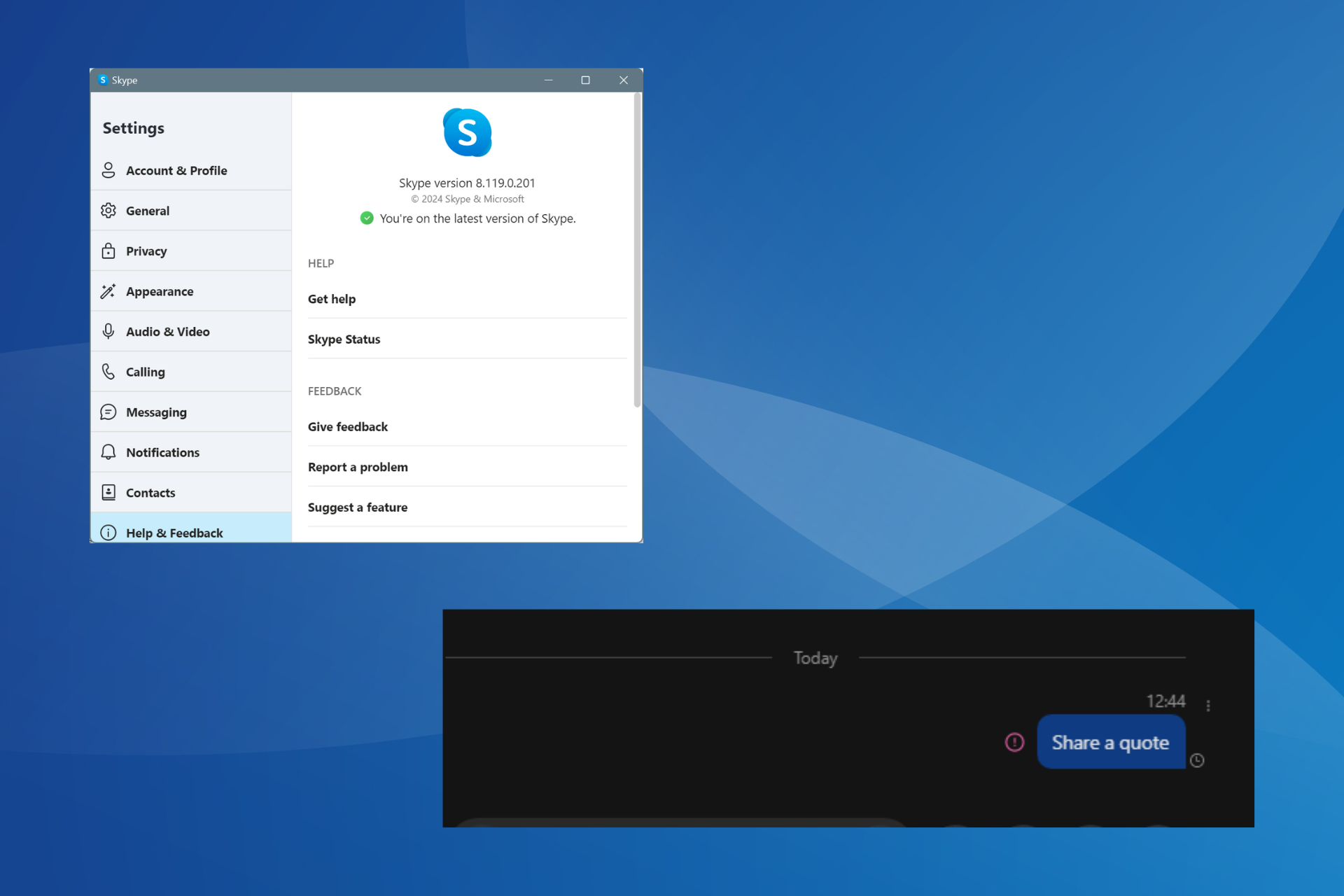Screen dimensions: 1344x896
Task: Click the settings pane vertical scrollbar
Action: [x=637, y=250]
